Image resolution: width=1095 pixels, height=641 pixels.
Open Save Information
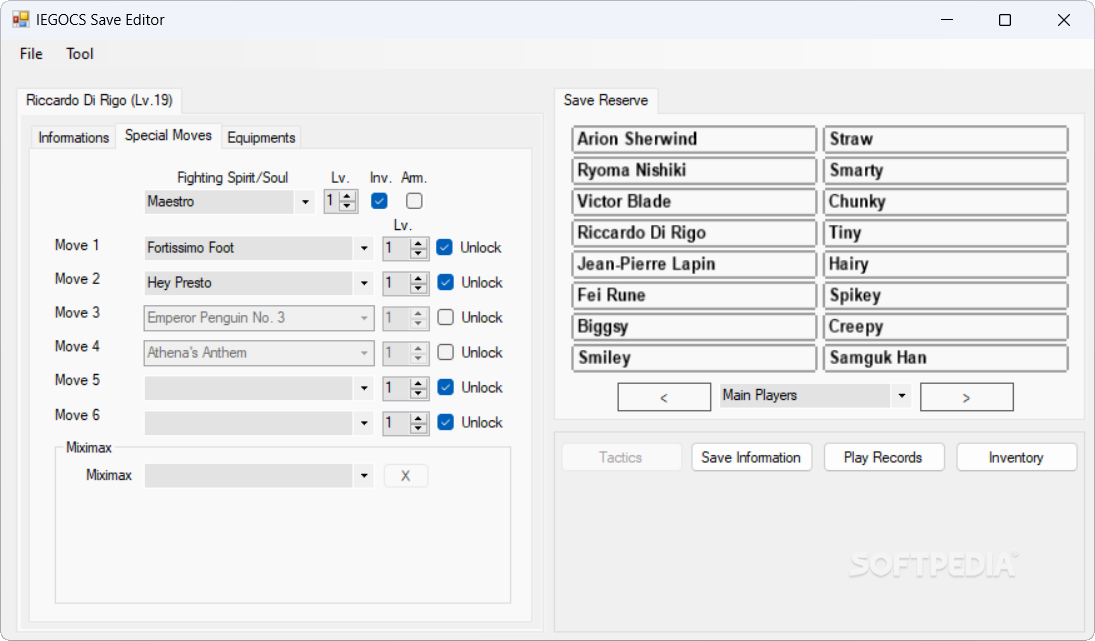(751, 457)
